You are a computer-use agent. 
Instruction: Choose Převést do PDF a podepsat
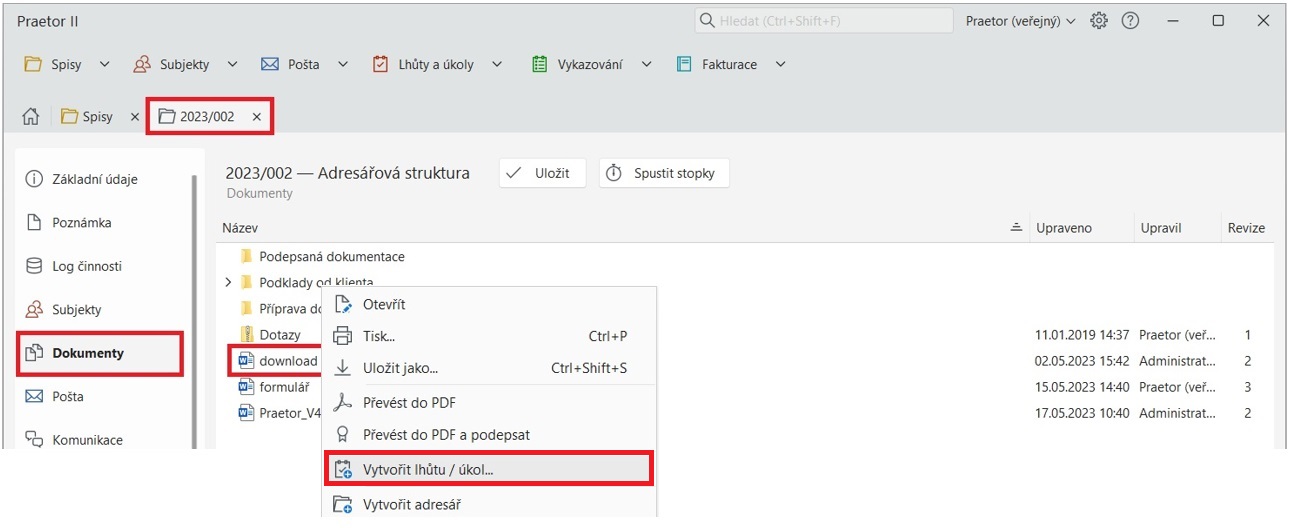pos(489,435)
